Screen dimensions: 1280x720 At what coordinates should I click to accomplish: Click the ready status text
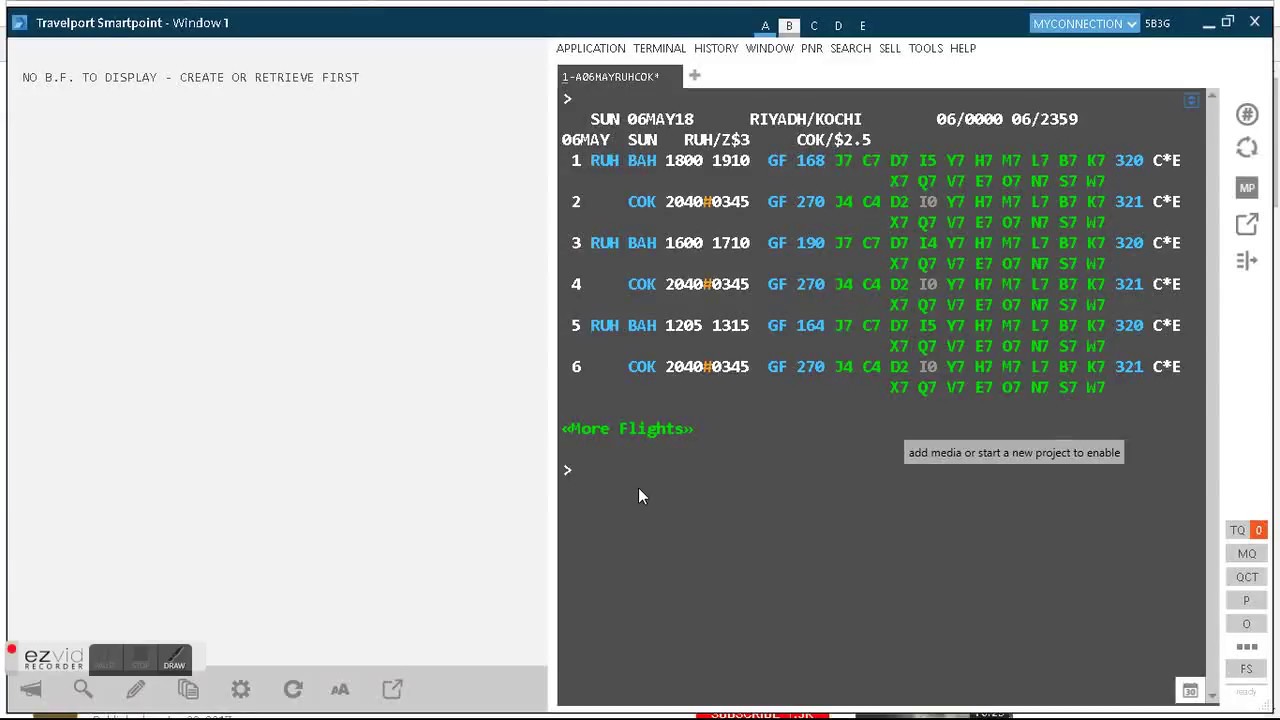[1246, 692]
